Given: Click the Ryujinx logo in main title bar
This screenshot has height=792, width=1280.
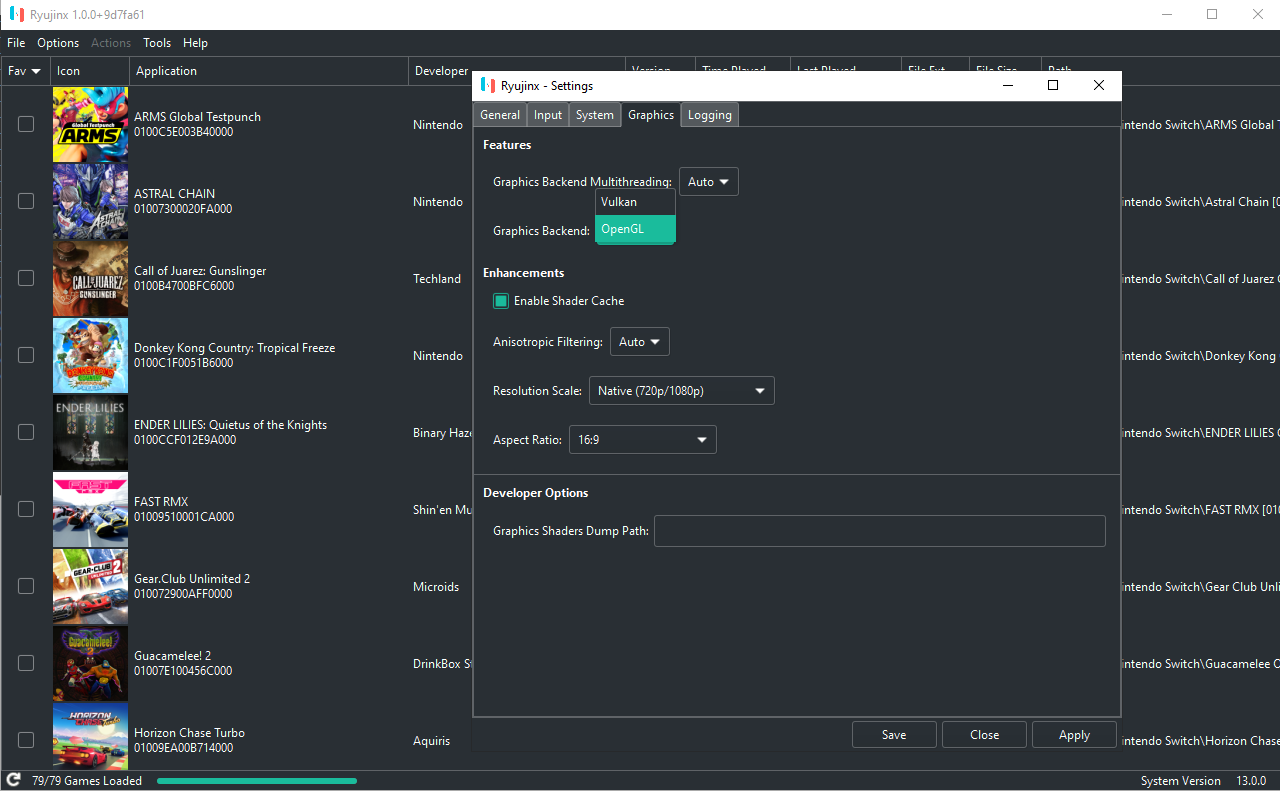Looking at the screenshot, I should point(17,14).
